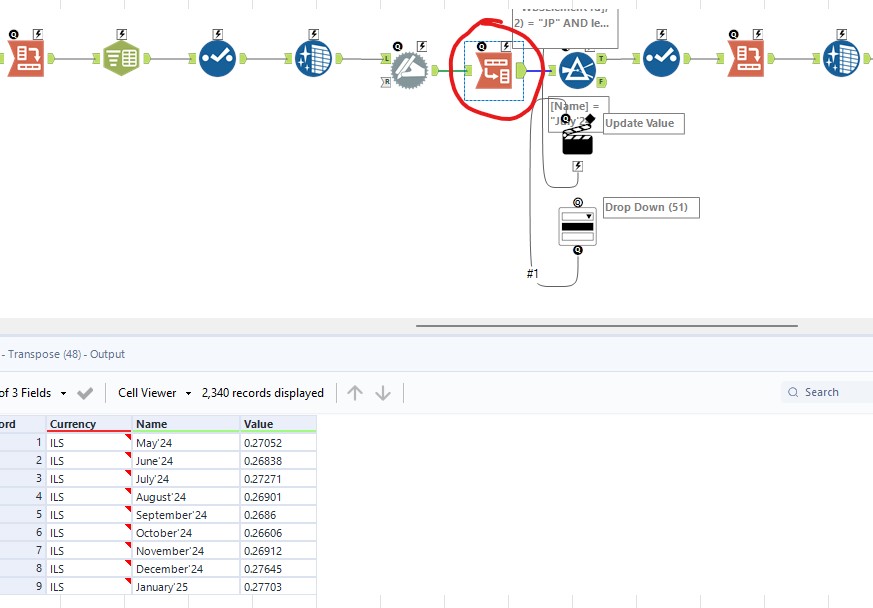Click the rightmost Data Cleansing tool

tap(841, 58)
